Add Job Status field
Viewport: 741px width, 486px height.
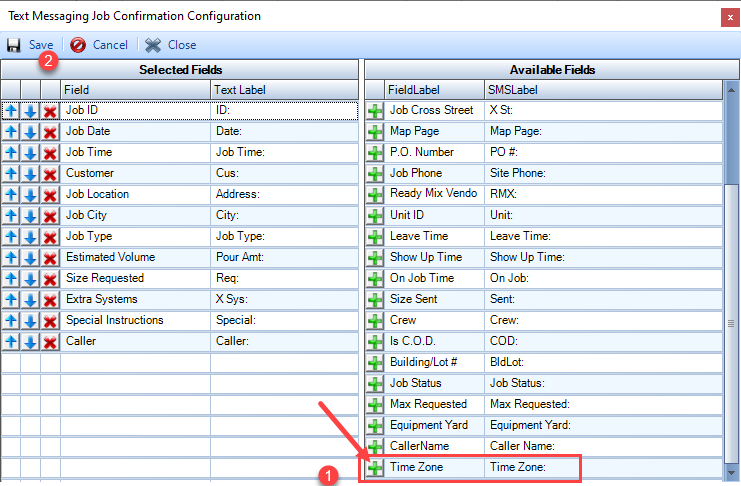pos(375,384)
